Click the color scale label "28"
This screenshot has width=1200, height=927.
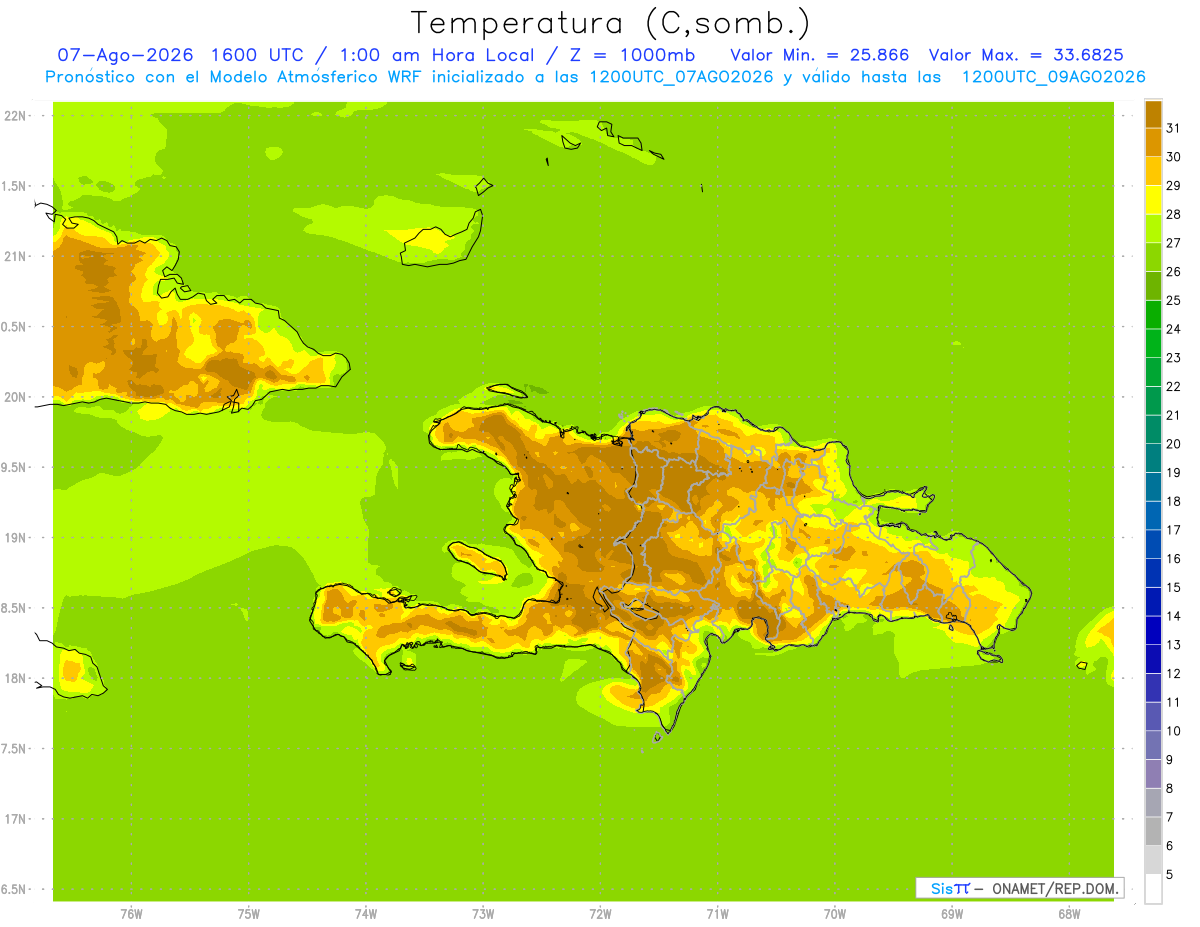tap(1174, 214)
